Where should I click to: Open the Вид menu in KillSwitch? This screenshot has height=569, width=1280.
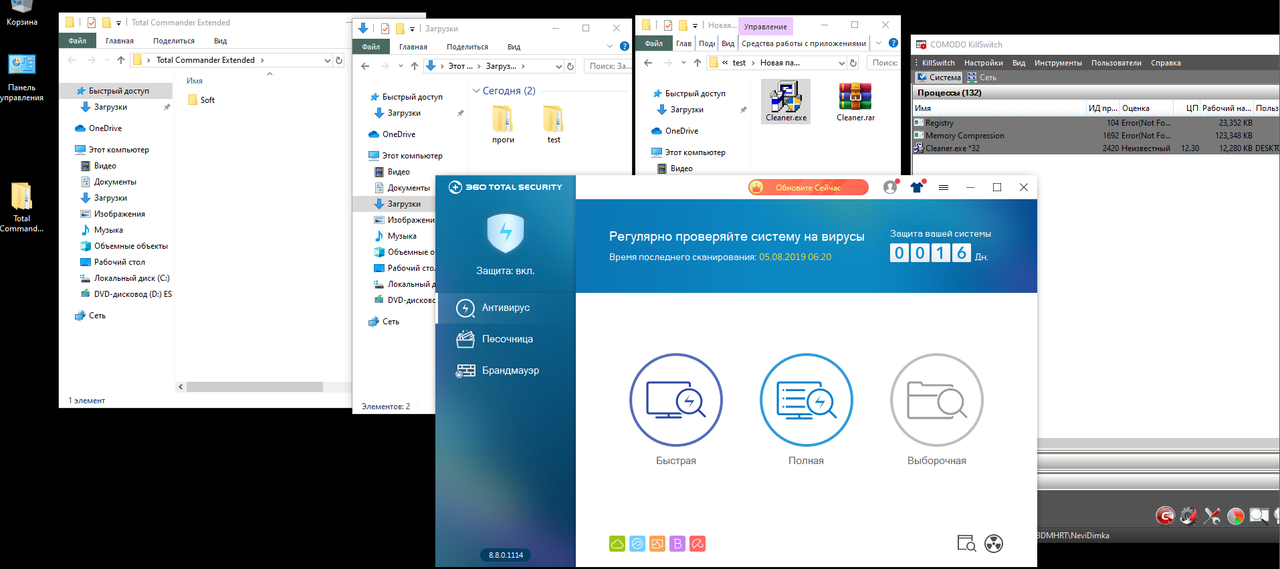[1019, 62]
